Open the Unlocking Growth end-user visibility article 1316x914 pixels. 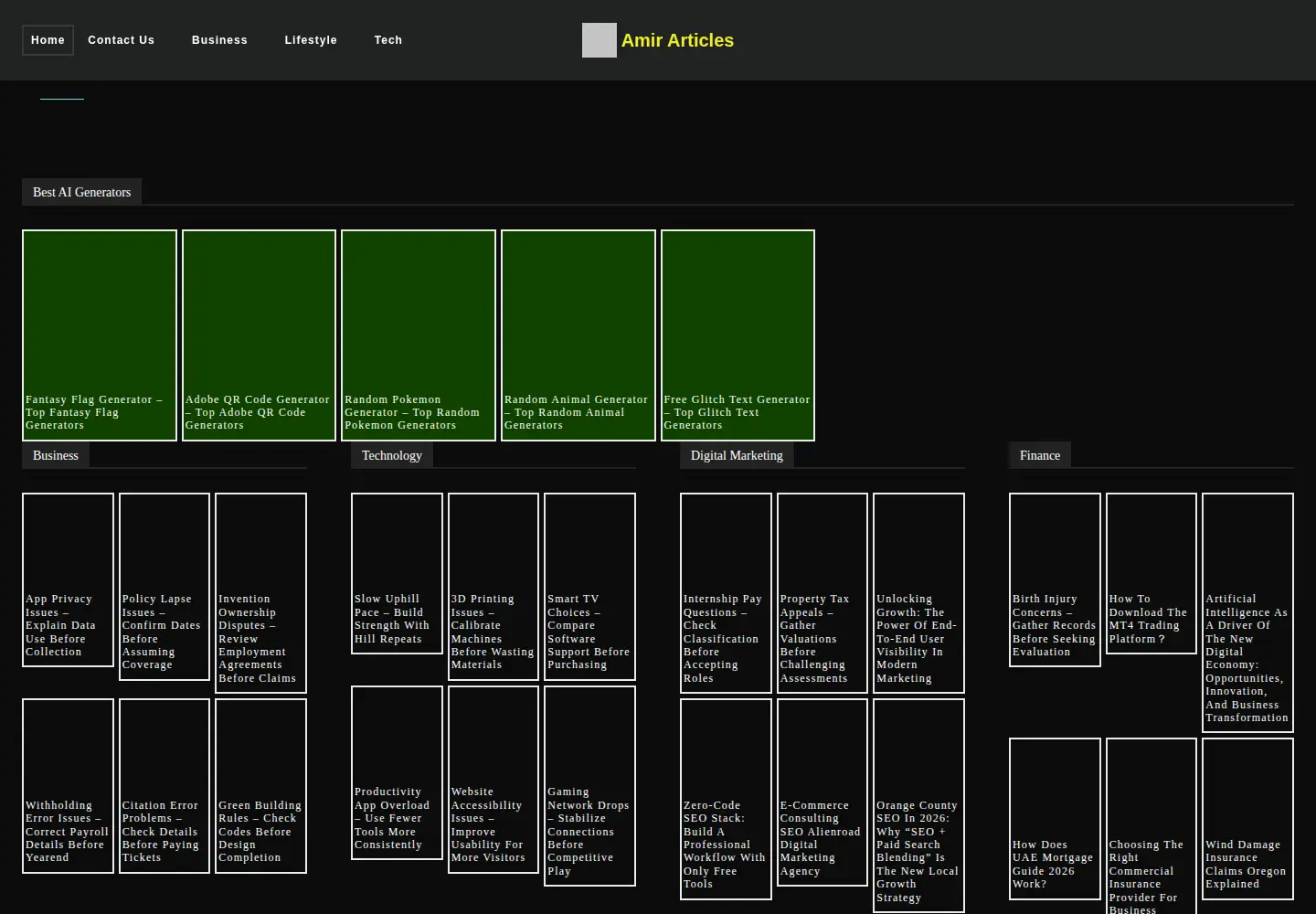click(x=918, y=593)
